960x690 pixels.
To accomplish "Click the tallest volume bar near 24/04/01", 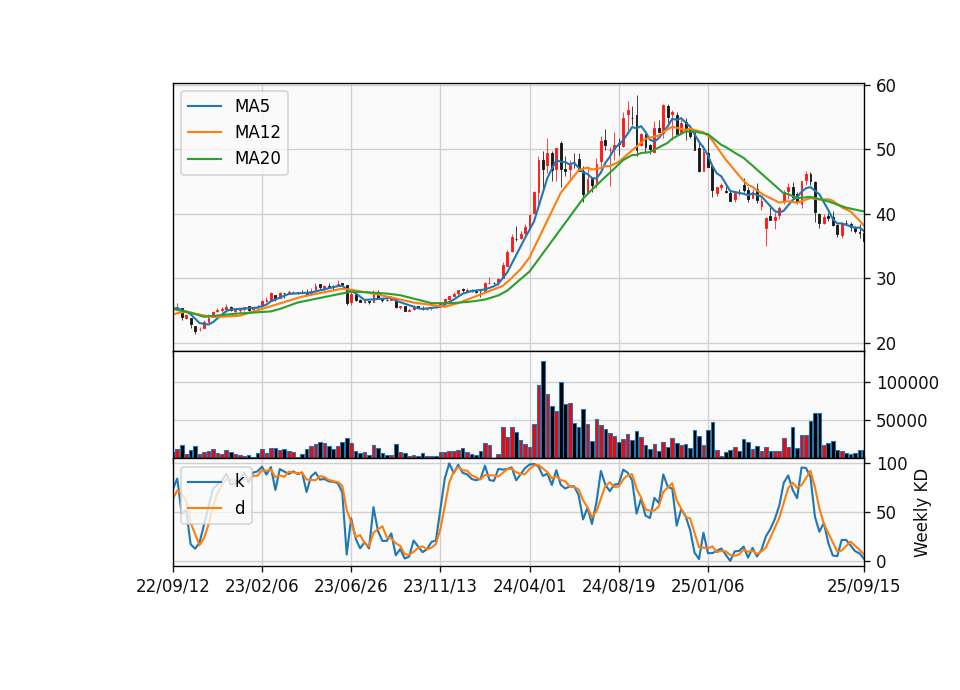I will pyautogui.click(x=543, y=410).
